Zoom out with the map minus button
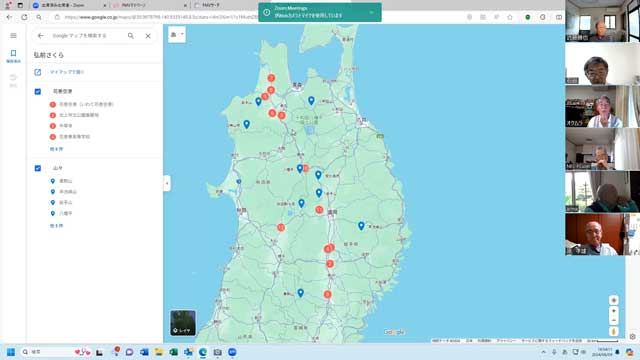The width and height of the screenshot is (640, 360). 613,320
